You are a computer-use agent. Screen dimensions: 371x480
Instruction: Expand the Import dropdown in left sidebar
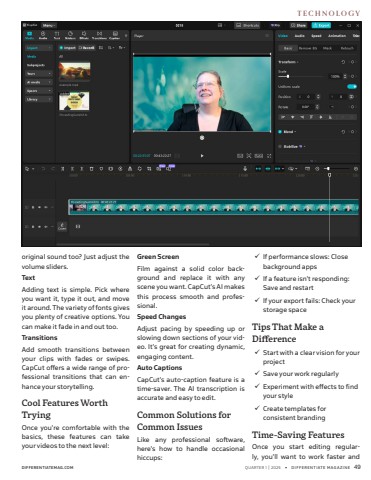[x=39, y=48]
